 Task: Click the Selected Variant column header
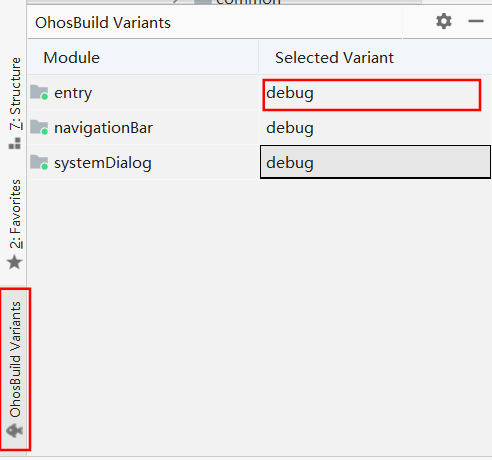334,58
